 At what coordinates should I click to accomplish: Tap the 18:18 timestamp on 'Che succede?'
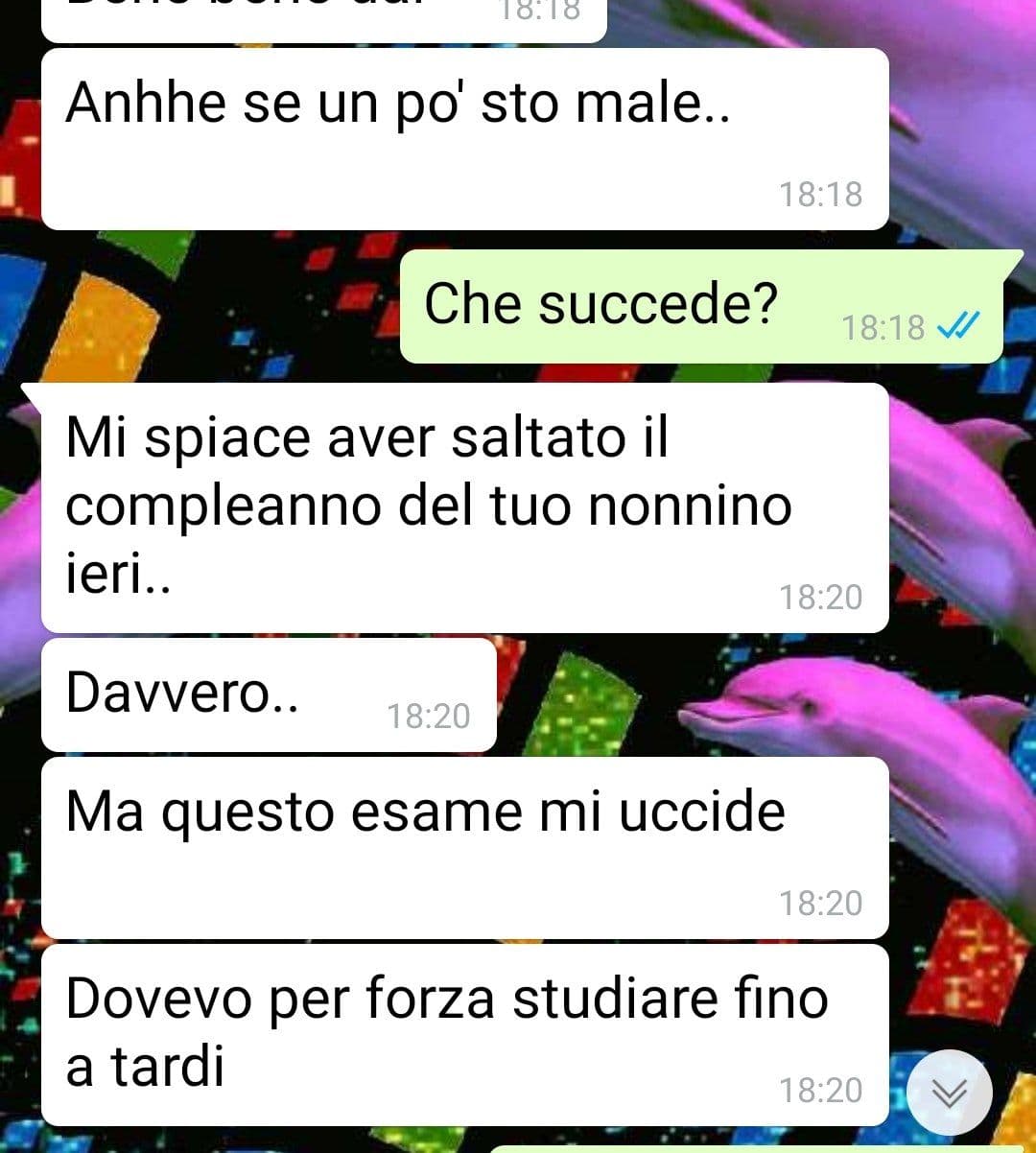(x=883, y=328)
